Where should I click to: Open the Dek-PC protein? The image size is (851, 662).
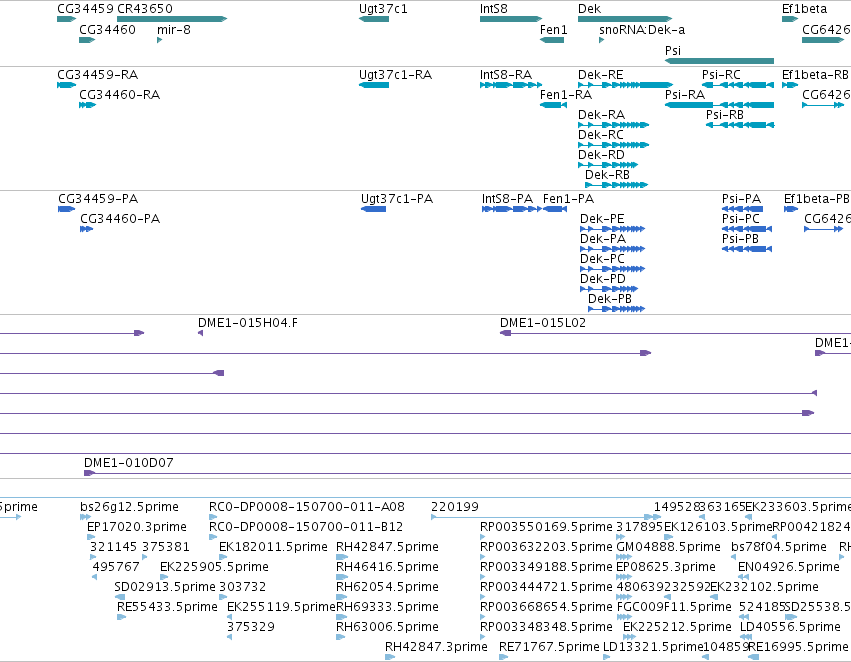tap(612, 269)
